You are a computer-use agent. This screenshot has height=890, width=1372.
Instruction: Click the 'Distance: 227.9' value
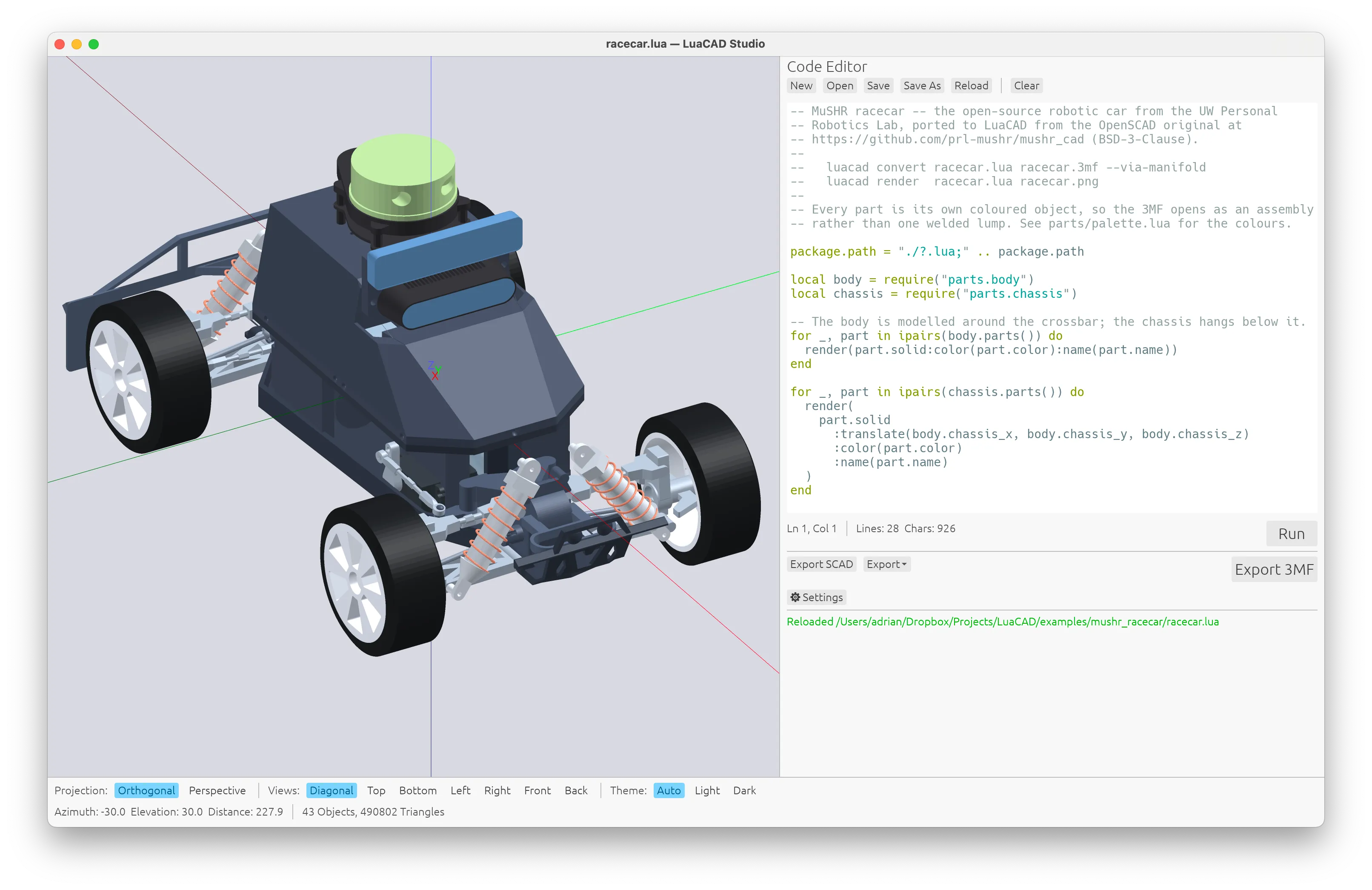246,812
